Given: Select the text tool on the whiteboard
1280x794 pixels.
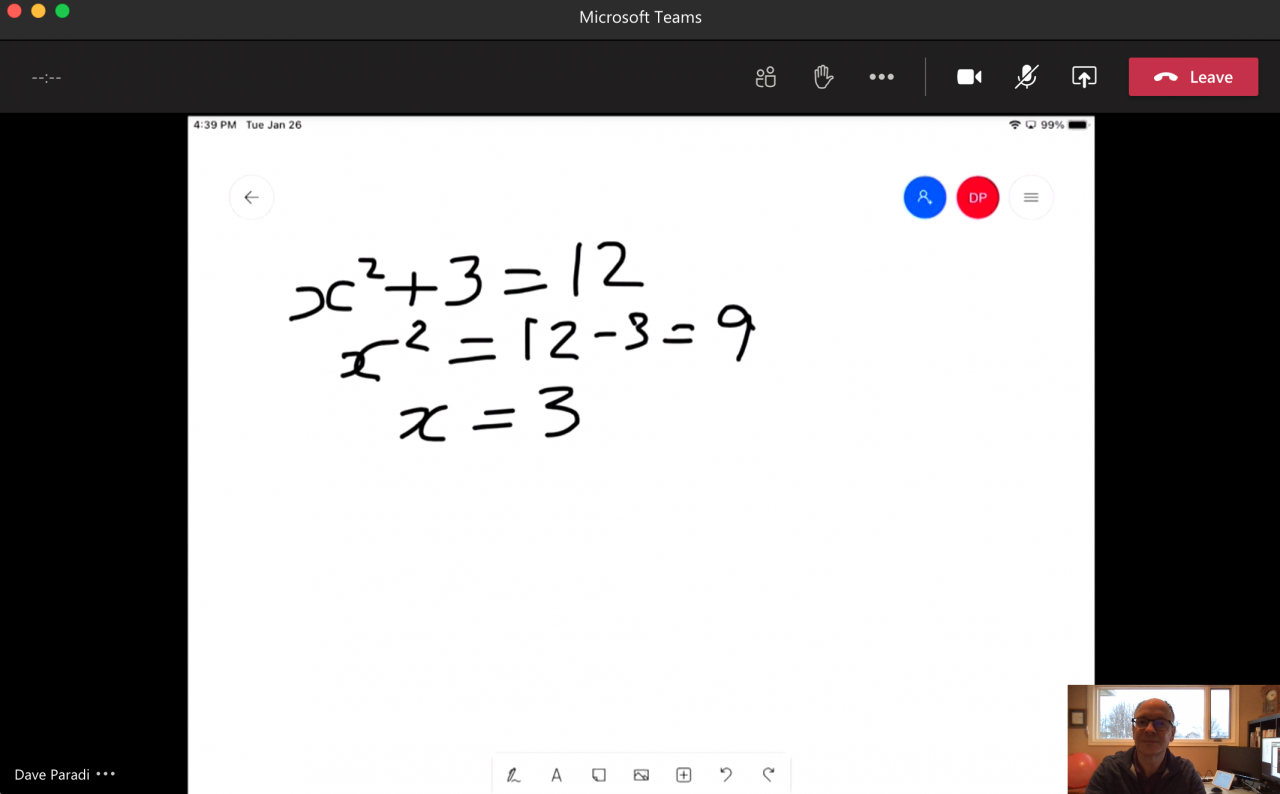Looking at the screenshot, I should point(557,774).
